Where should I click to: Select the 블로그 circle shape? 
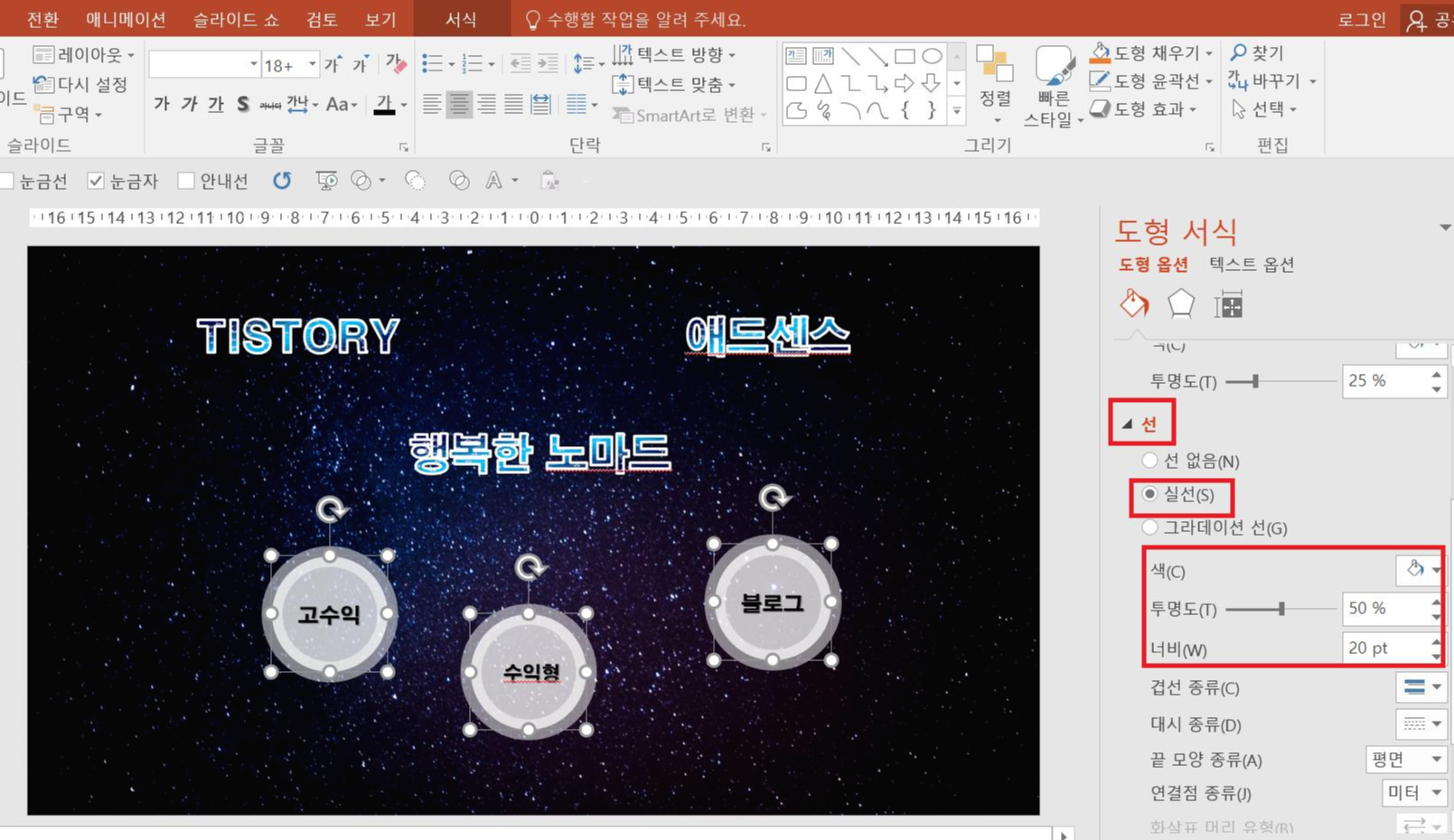773,602
